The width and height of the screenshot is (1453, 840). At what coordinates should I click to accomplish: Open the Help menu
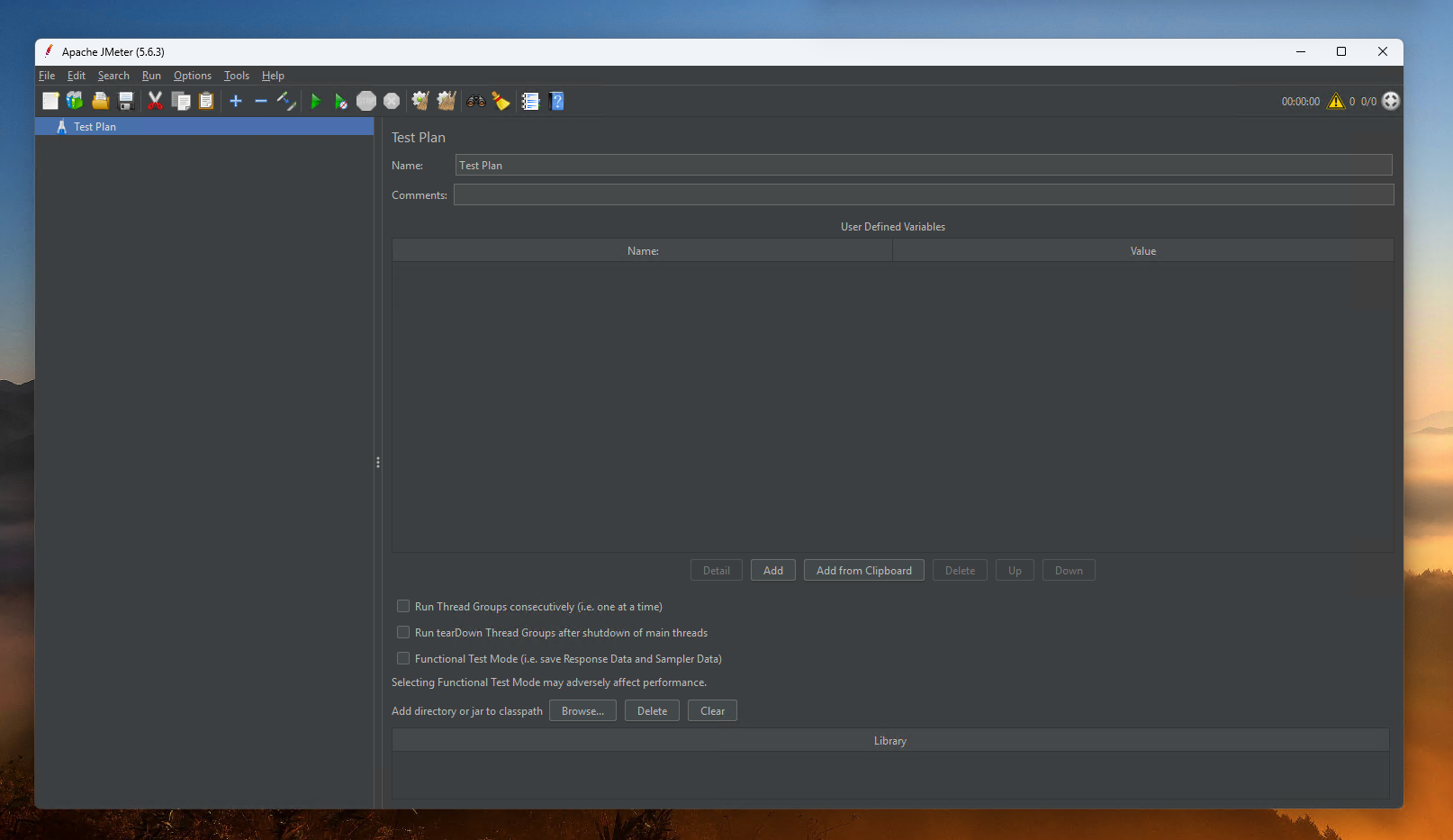(273, 76)
